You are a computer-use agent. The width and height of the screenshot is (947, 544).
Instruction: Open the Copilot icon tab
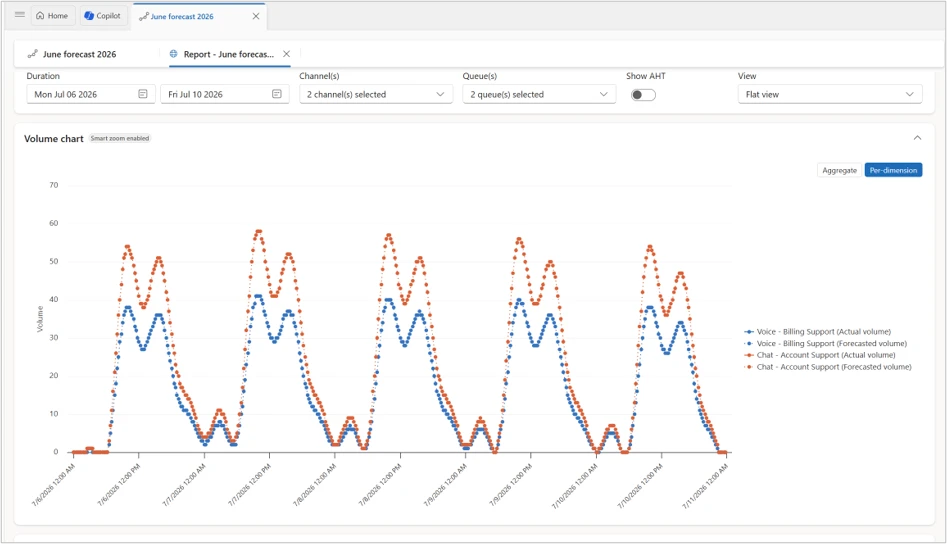click(103, 16)
